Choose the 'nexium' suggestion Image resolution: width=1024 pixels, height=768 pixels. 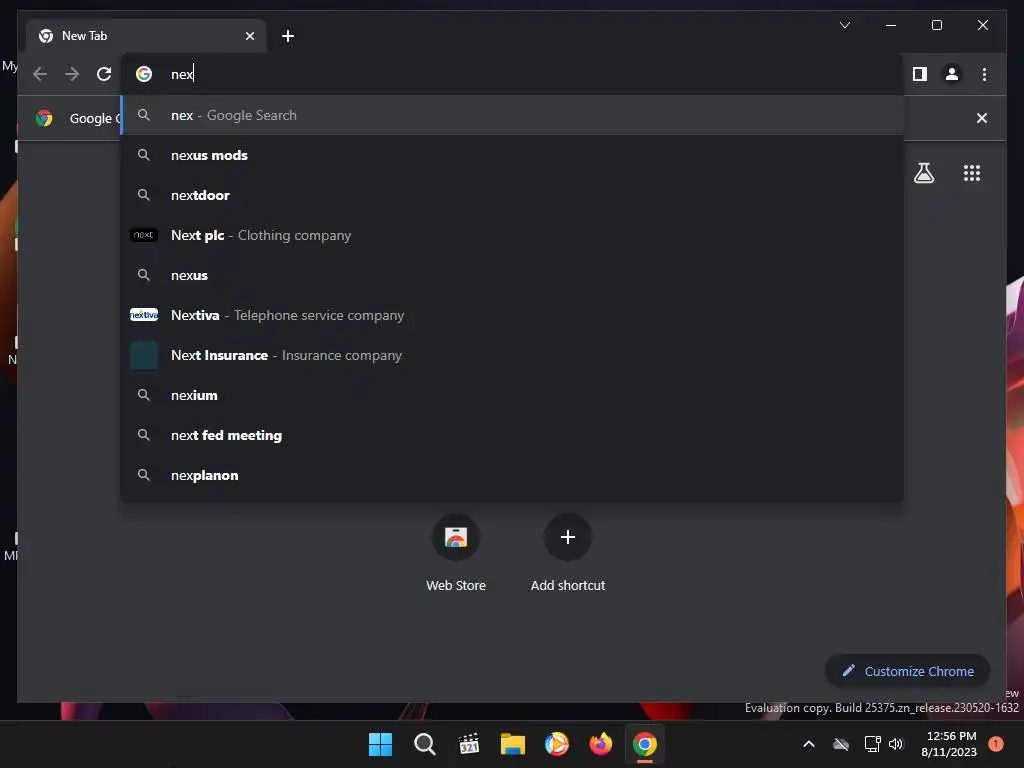512,395
